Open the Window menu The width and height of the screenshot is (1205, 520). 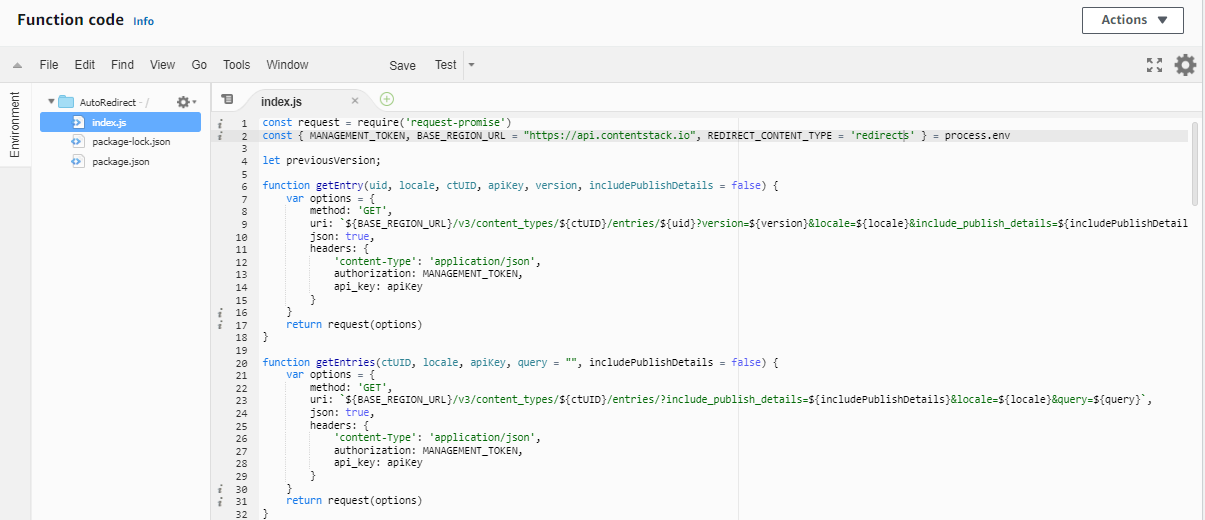287,65
